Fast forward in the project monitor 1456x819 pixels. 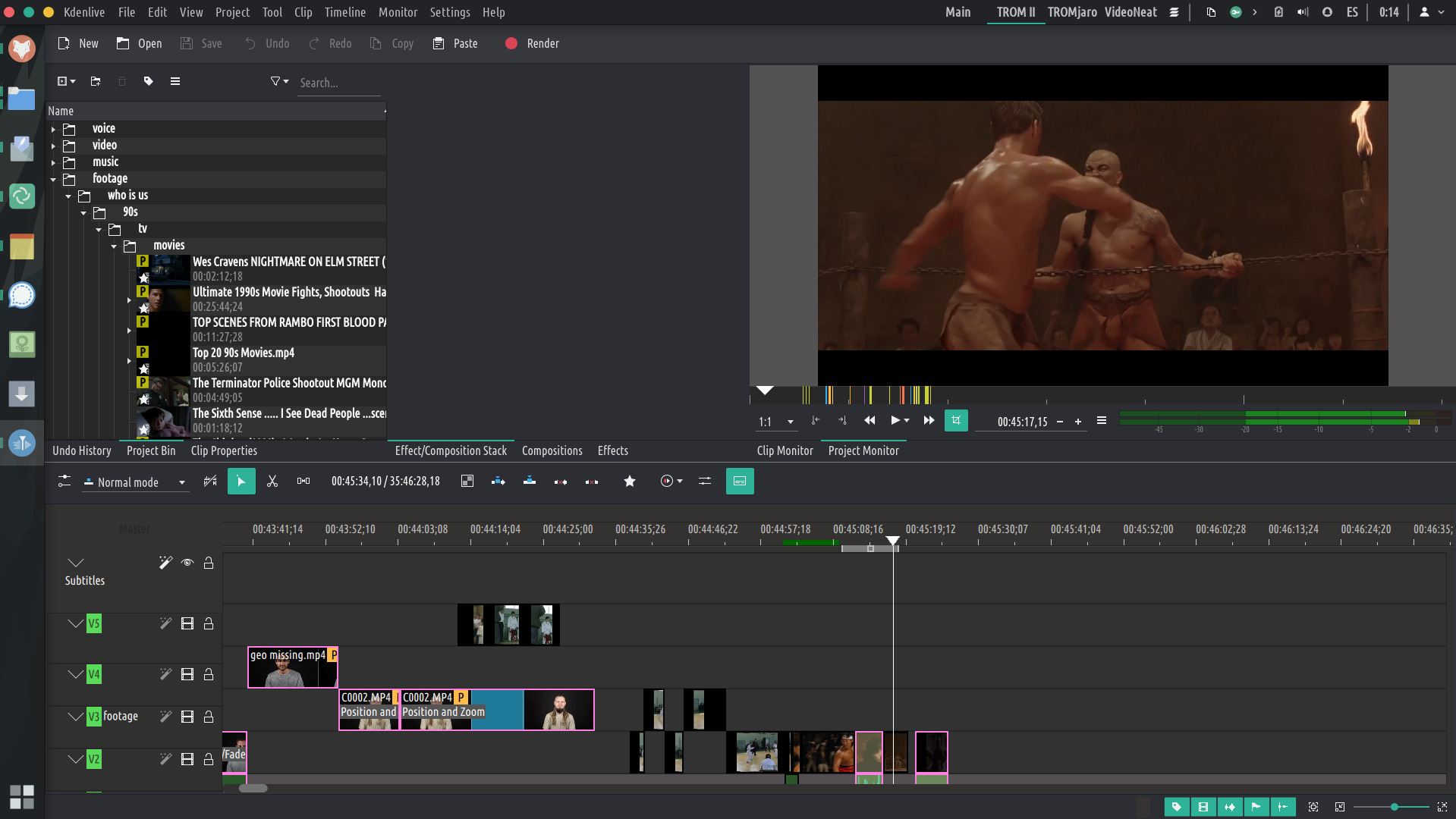[929, 421]
